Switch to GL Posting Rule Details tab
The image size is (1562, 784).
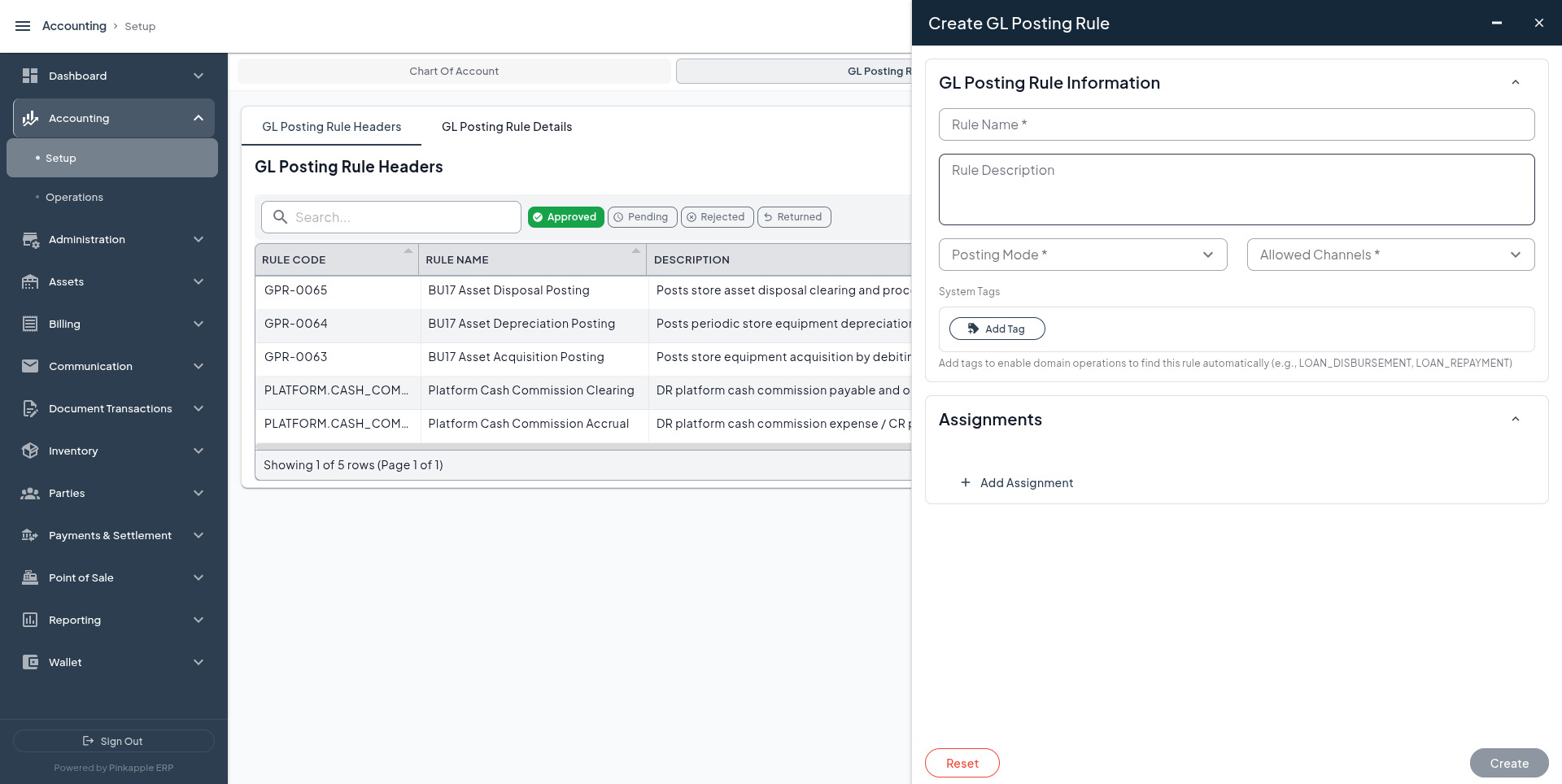(x=506, y=127)
